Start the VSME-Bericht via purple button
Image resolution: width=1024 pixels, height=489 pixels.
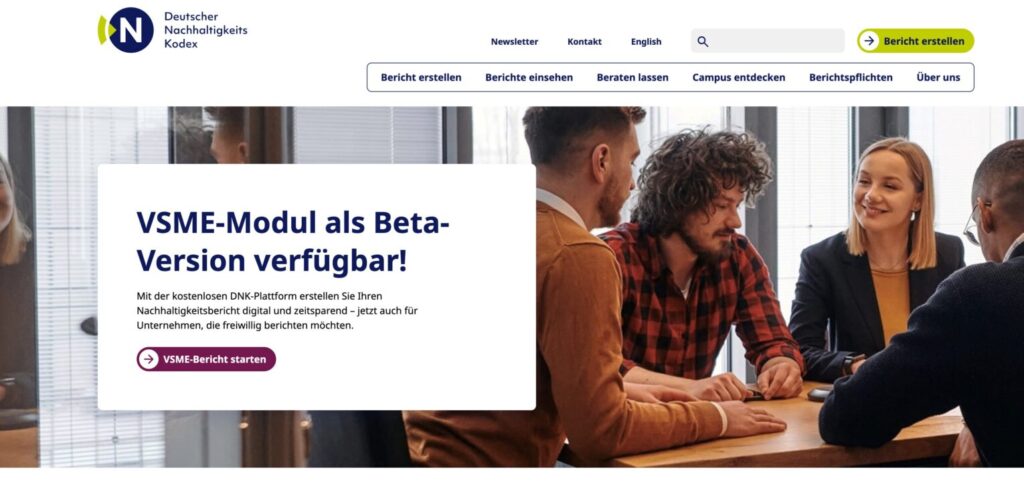(206, 359)
